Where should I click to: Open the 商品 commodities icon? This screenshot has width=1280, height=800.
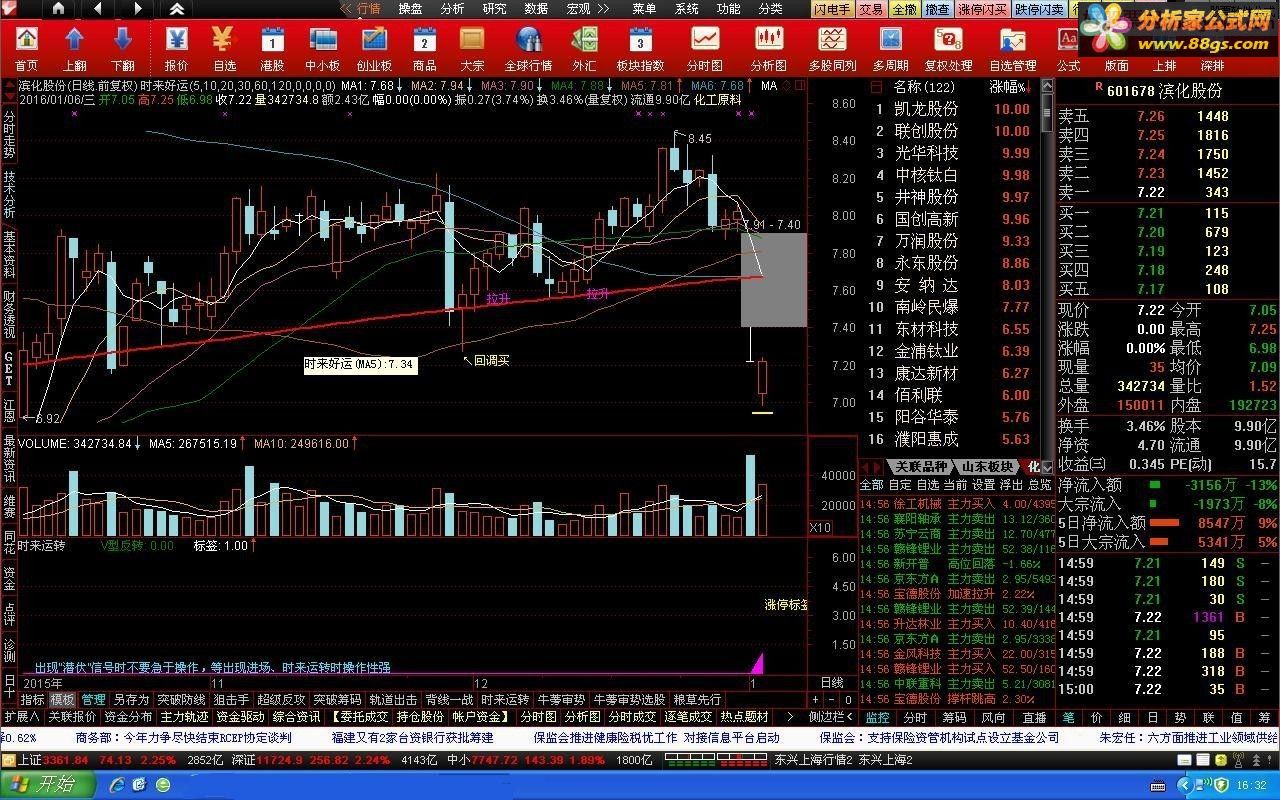coord(425,48)
